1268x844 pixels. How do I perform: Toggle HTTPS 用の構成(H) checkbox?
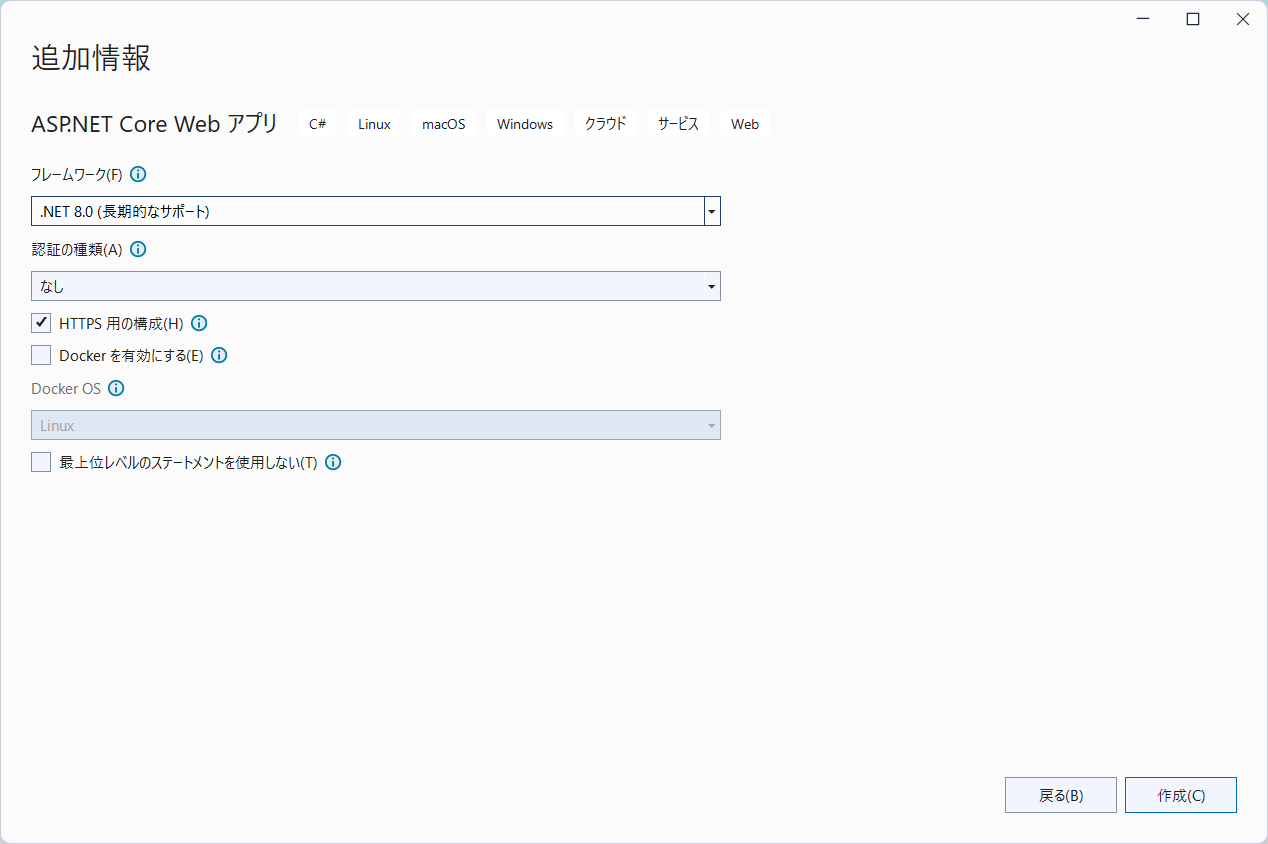pyautogui.click(x=41, y=323)
